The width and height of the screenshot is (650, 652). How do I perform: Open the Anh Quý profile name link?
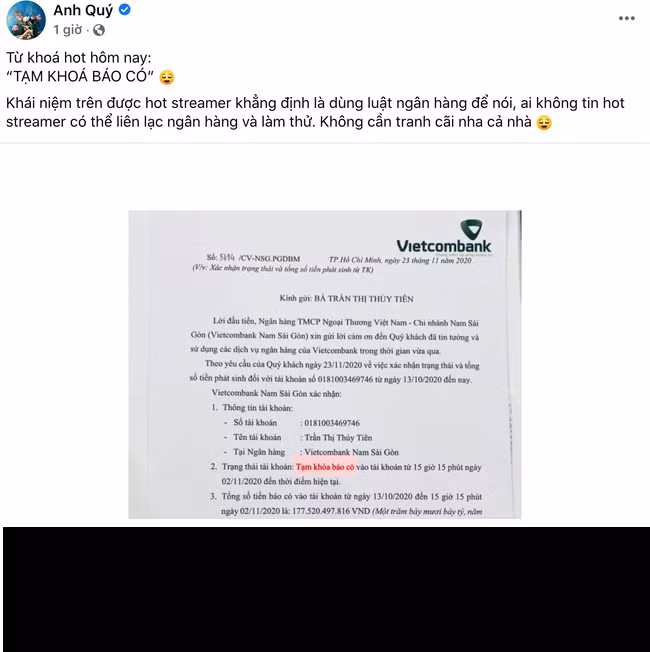click(83, 10)
